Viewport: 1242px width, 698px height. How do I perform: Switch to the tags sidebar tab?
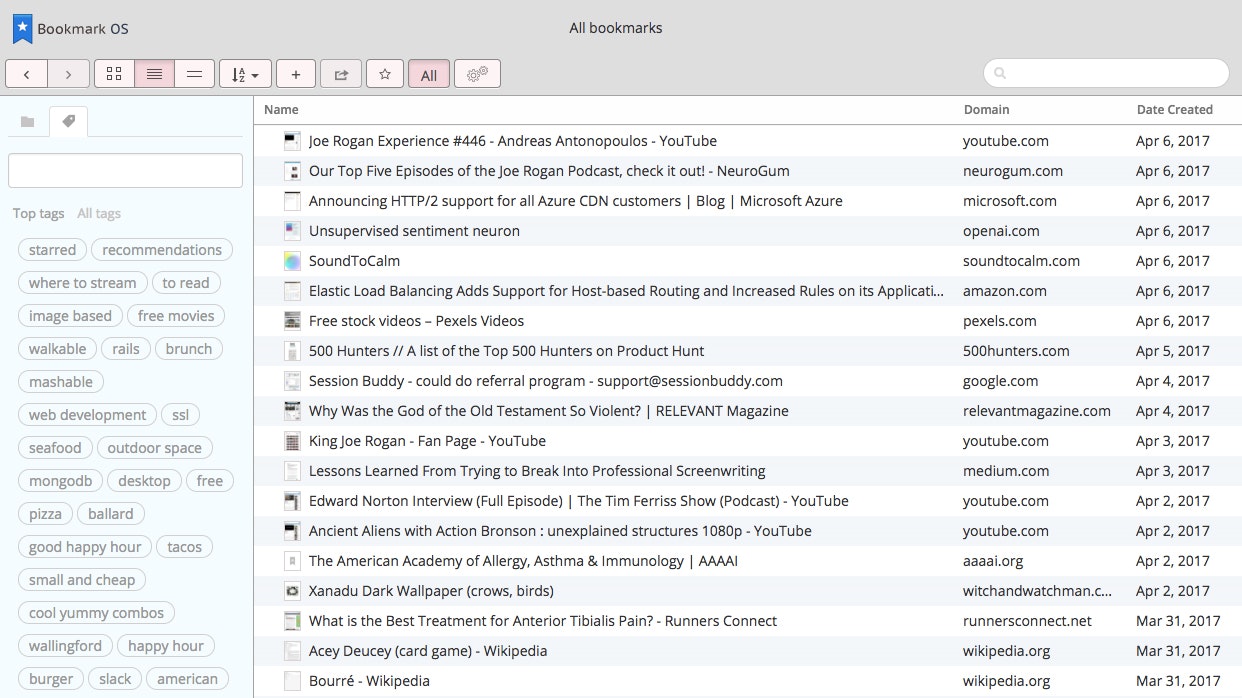point(68,121)
